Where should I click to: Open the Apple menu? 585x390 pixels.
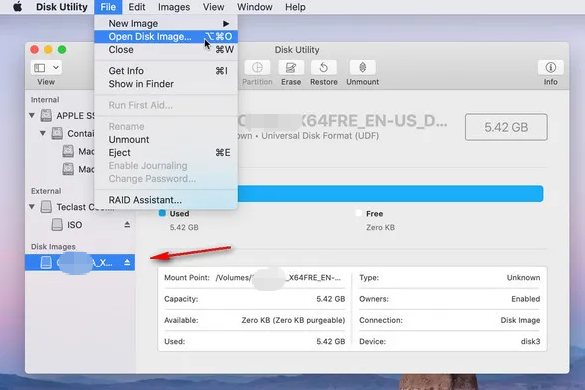17,7
